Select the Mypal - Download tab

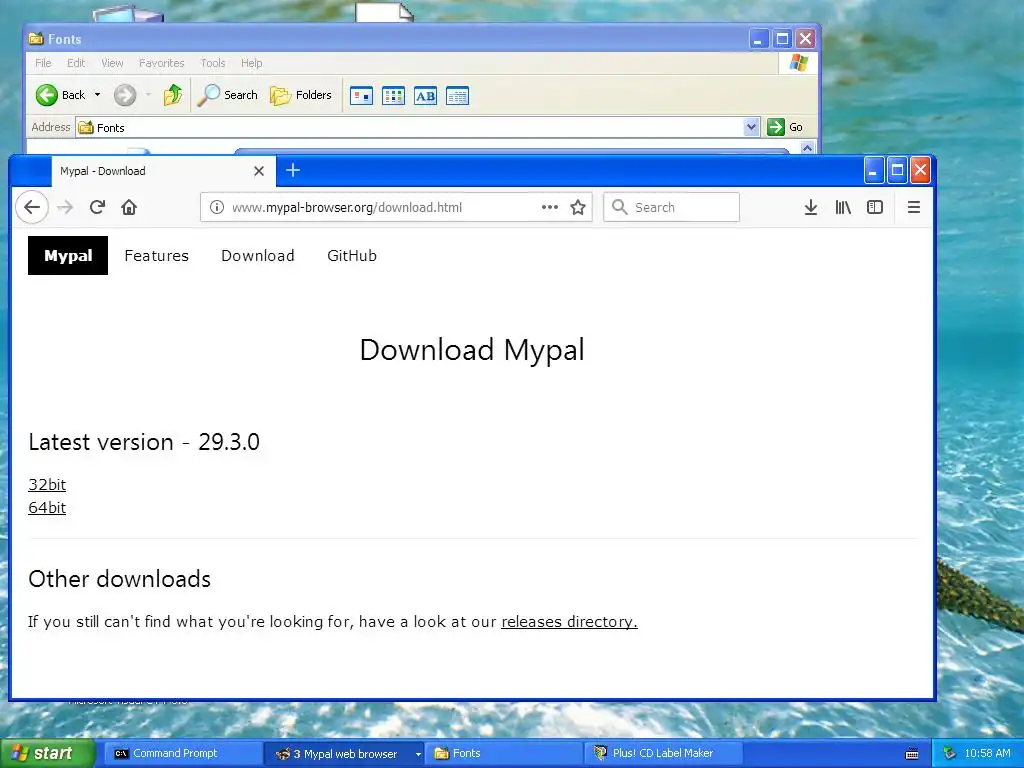[163, 171]
